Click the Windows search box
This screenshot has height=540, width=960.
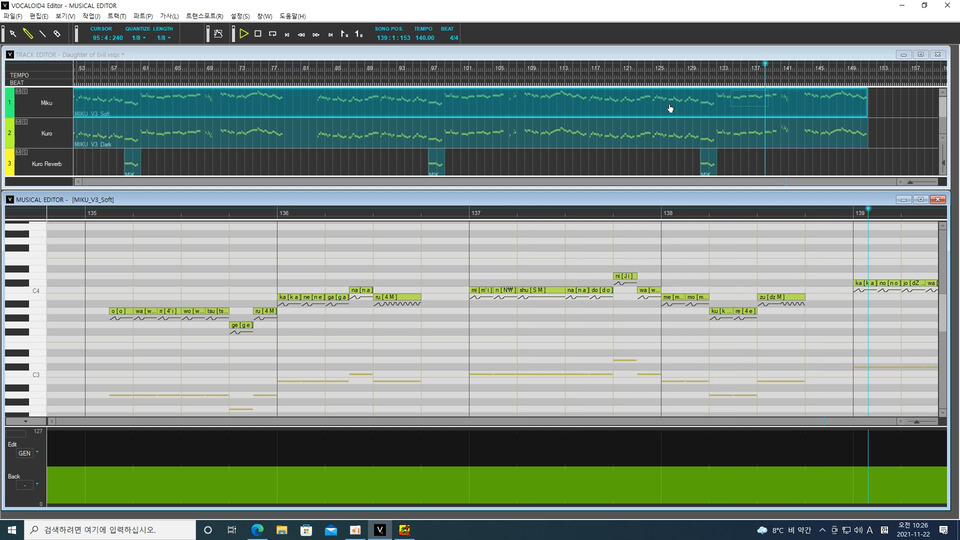point(110,530)
